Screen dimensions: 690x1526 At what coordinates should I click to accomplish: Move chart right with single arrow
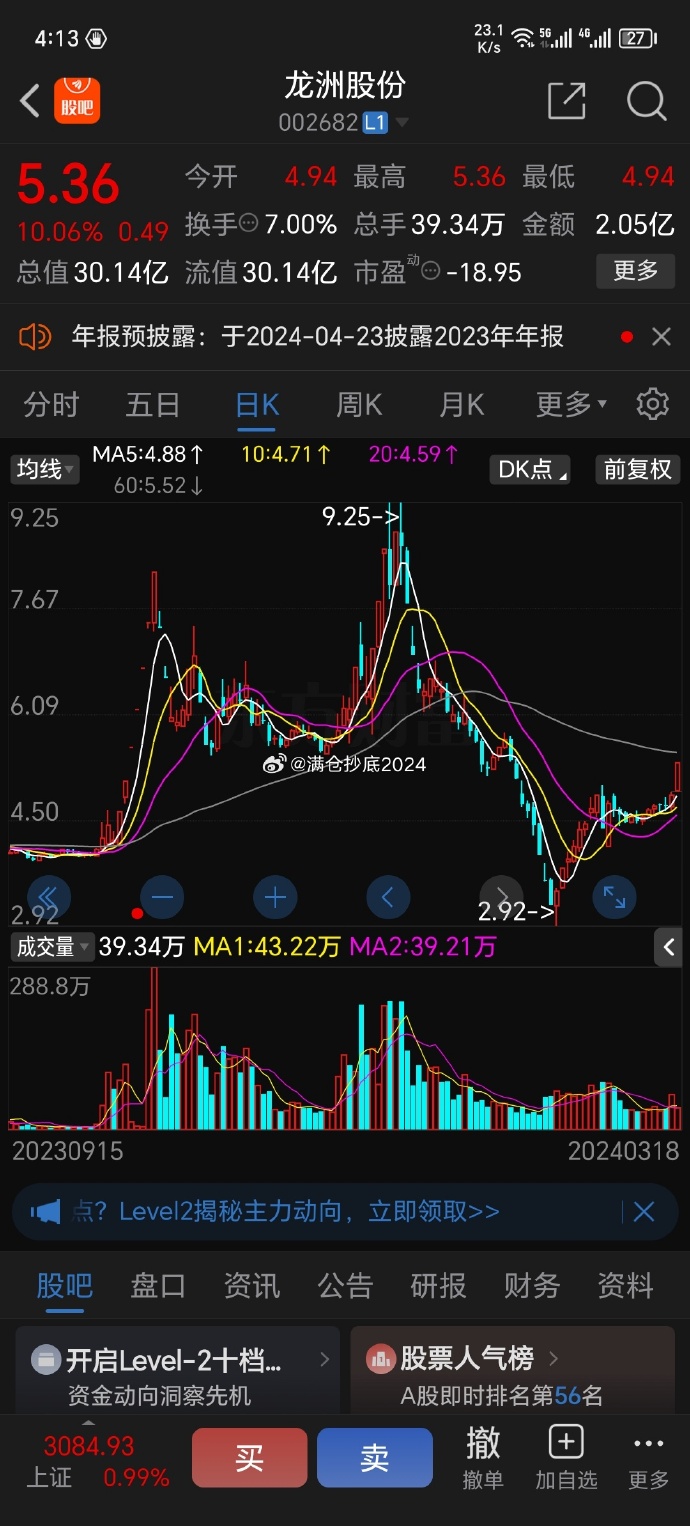[x=502, y=897]
